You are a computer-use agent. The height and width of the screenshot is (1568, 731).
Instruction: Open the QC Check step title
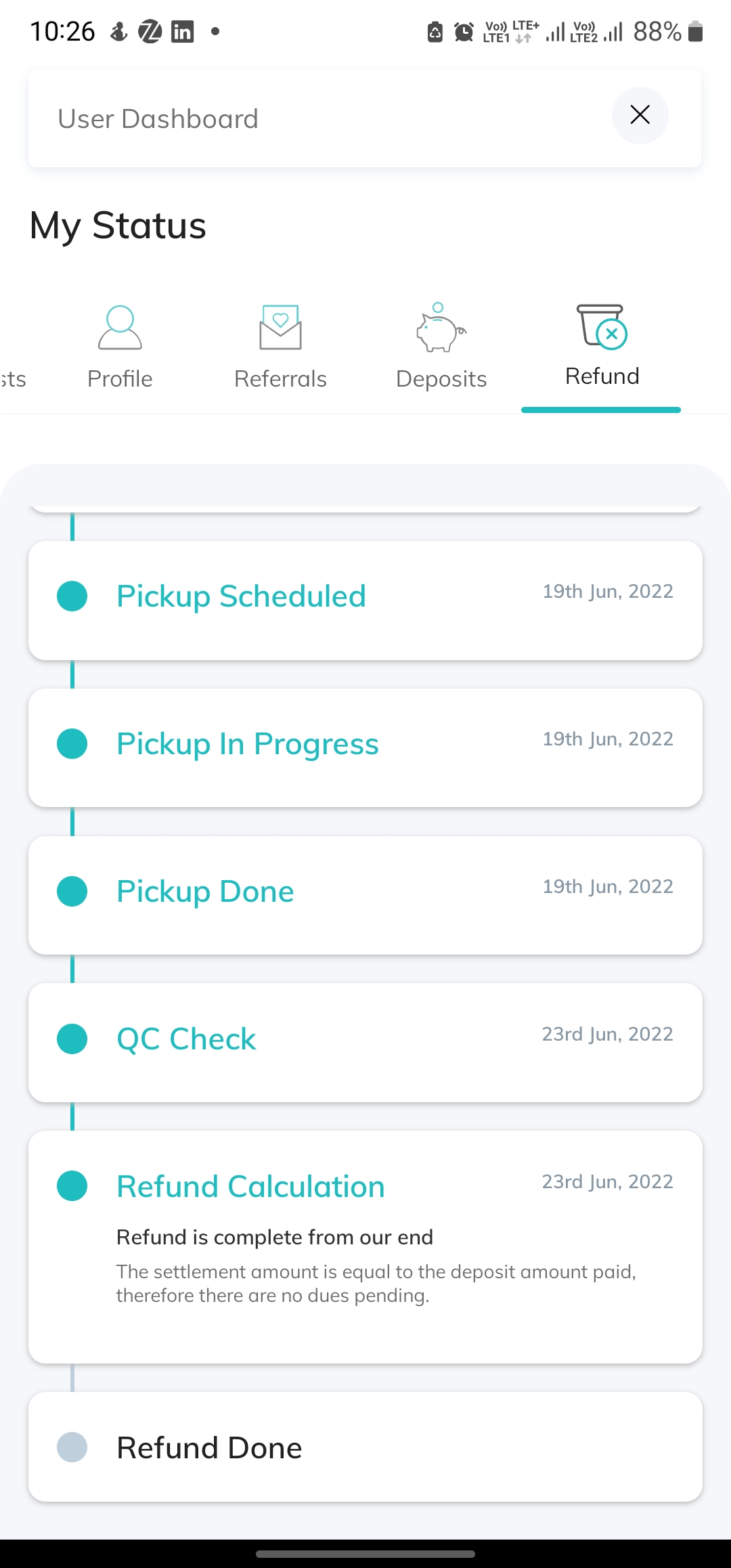pos(186,1039)
